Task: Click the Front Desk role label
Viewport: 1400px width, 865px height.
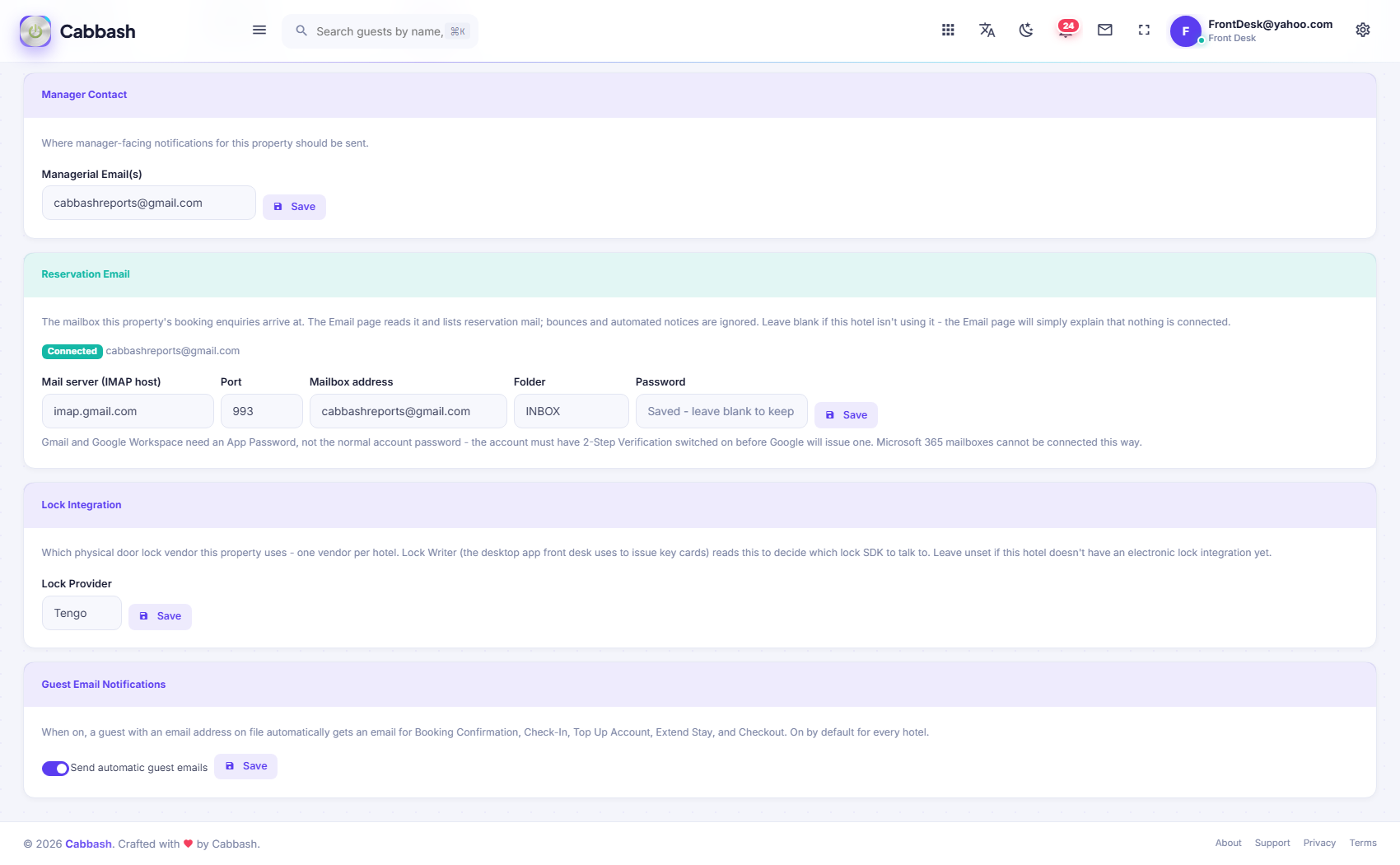Action: click(1232, 38)
